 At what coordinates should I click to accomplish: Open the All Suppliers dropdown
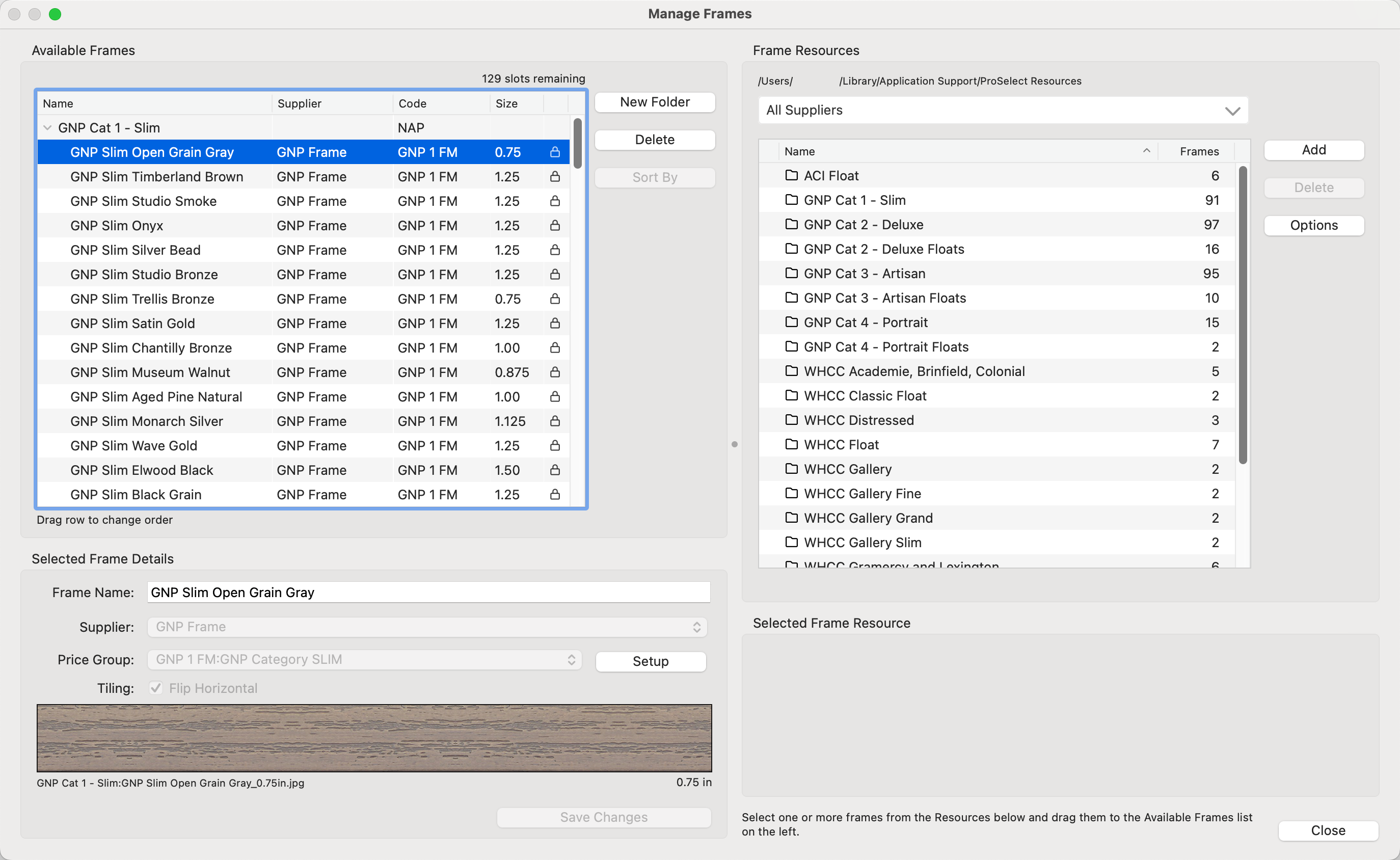coord(1003,111)
